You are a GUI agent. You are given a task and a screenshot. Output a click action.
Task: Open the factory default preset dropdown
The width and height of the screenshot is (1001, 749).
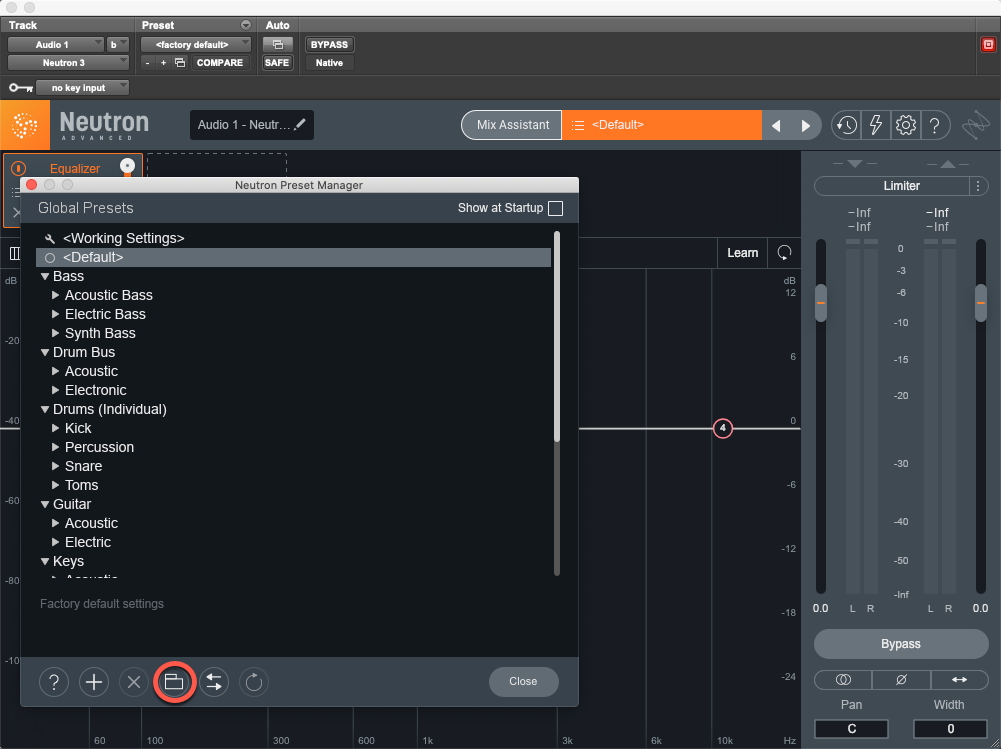196,45
